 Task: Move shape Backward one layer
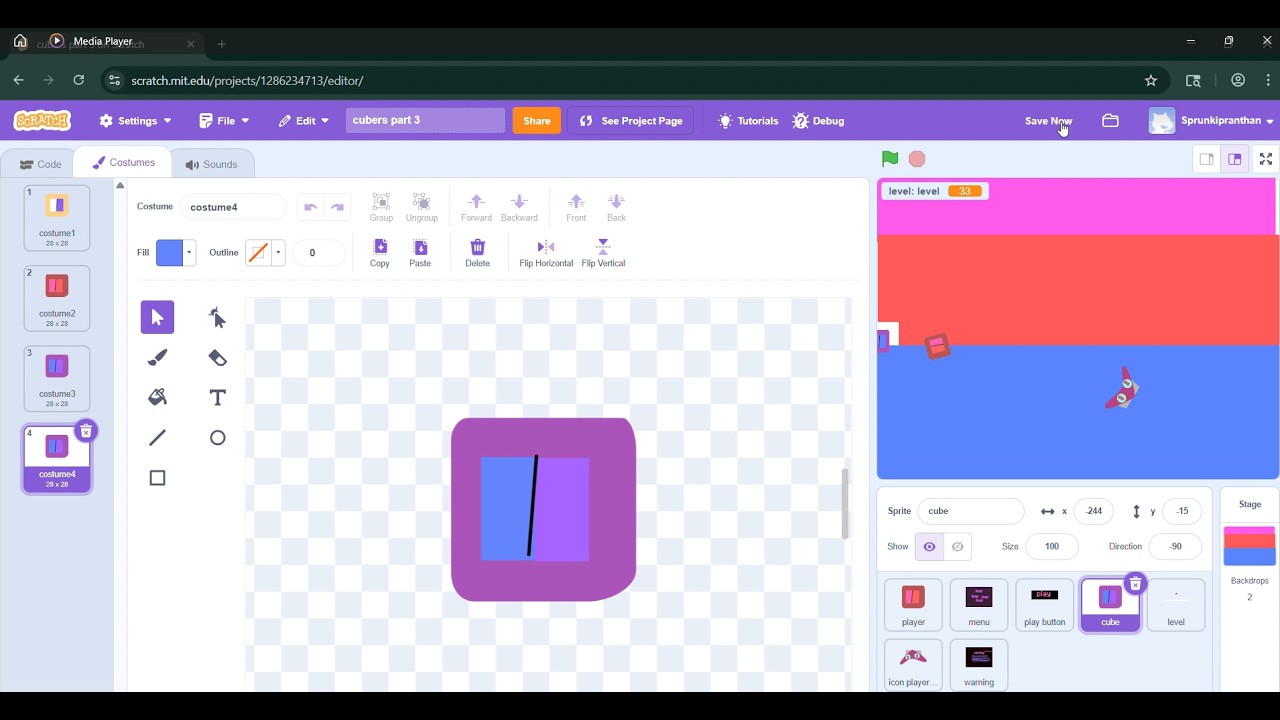click(x=519, y=207)
